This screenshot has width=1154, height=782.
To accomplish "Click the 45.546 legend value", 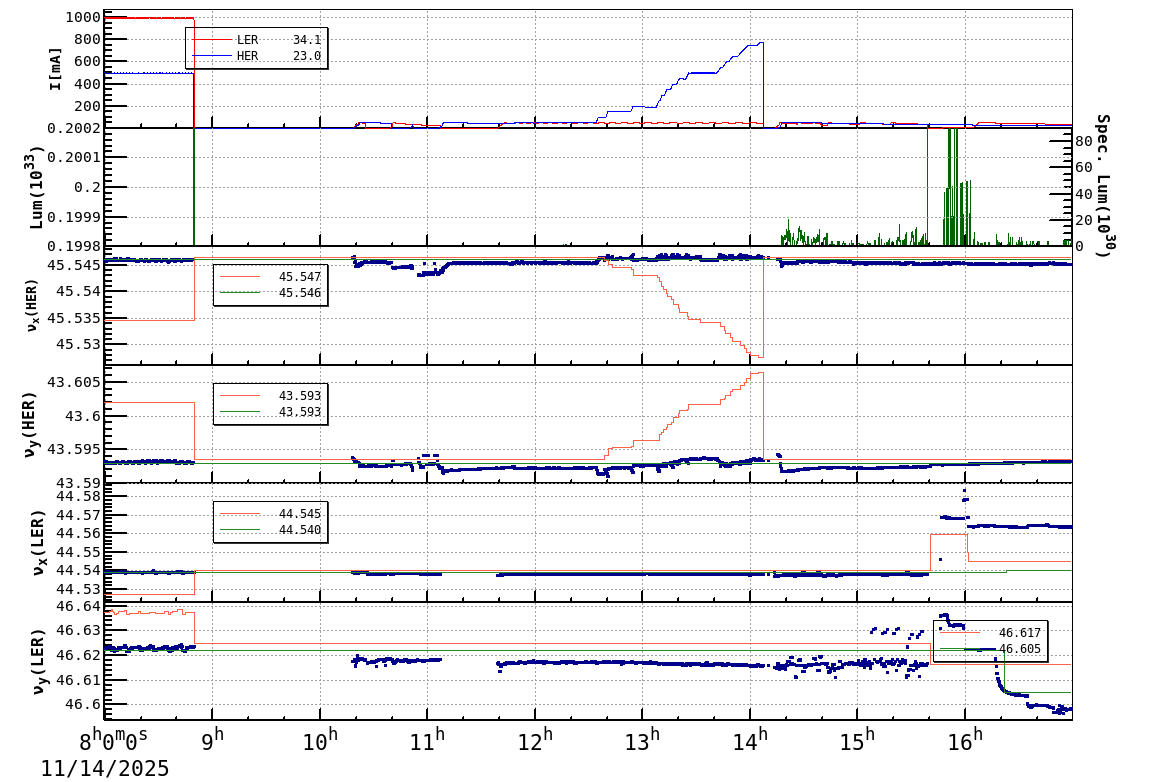I will 300,293.
